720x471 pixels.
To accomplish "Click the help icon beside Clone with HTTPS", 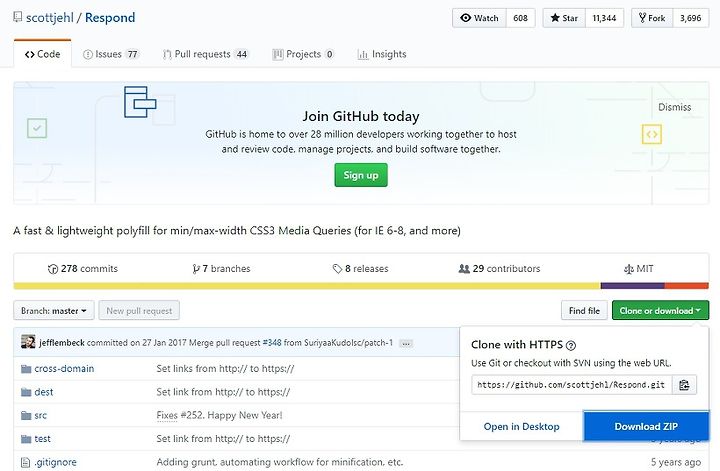I will [571, 345].
